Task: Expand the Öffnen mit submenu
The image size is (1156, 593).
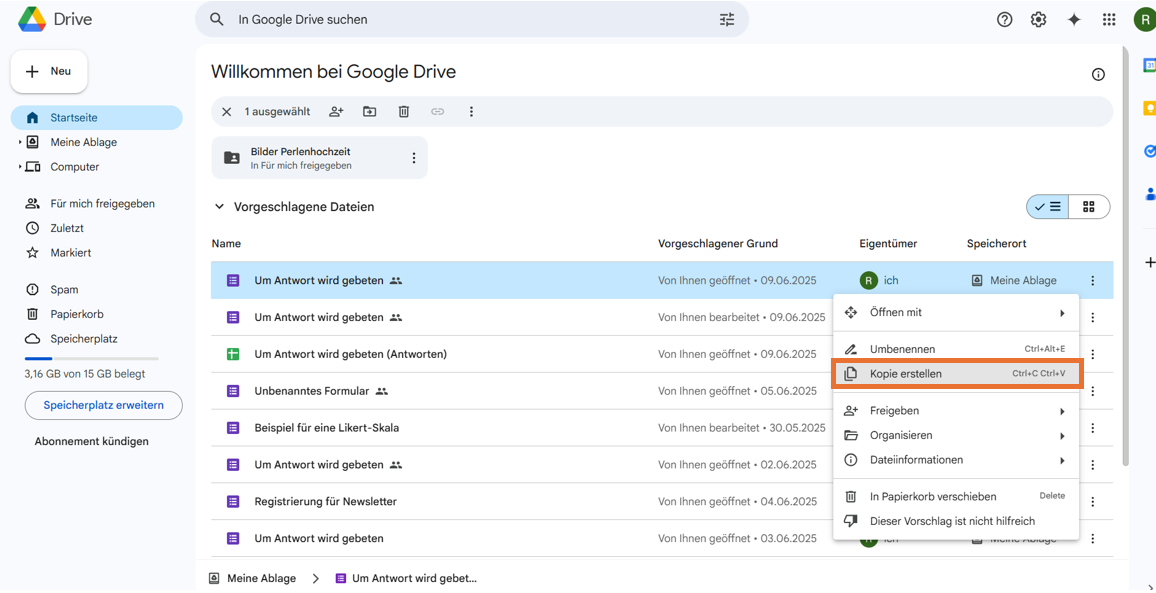Action: pos(1062,313)
